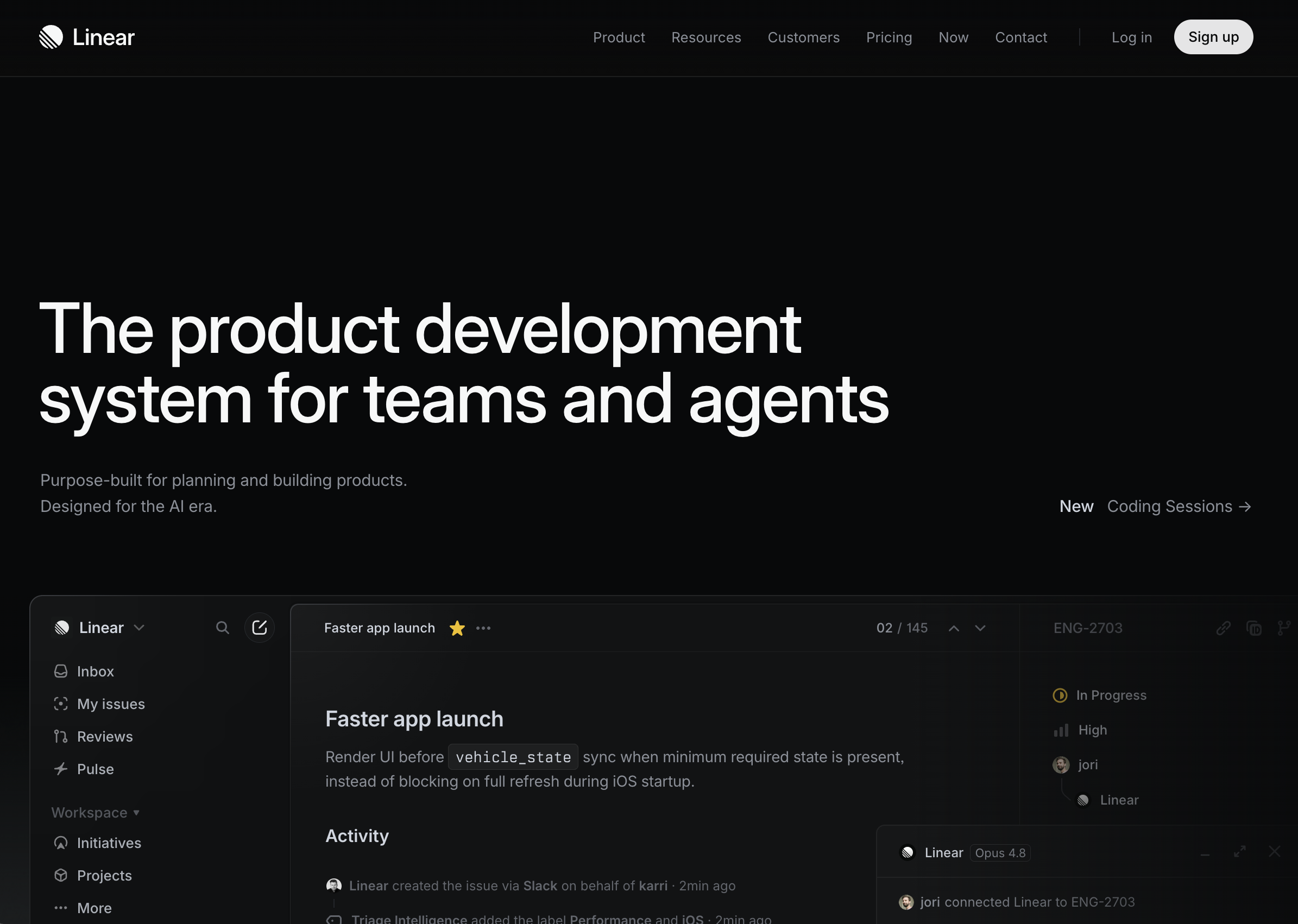Open the Contact page
The image size is (1298, 924).
1021,37
